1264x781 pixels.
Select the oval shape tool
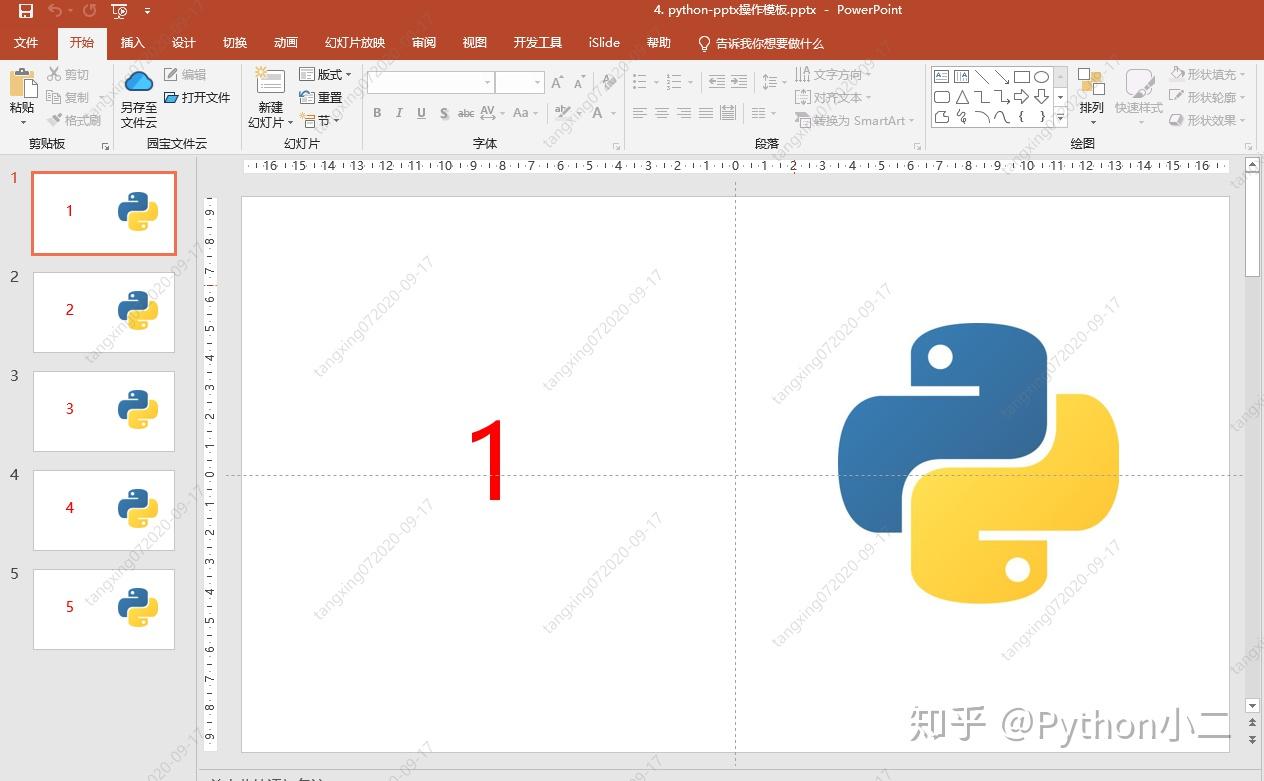click(x=1042, y=78)
